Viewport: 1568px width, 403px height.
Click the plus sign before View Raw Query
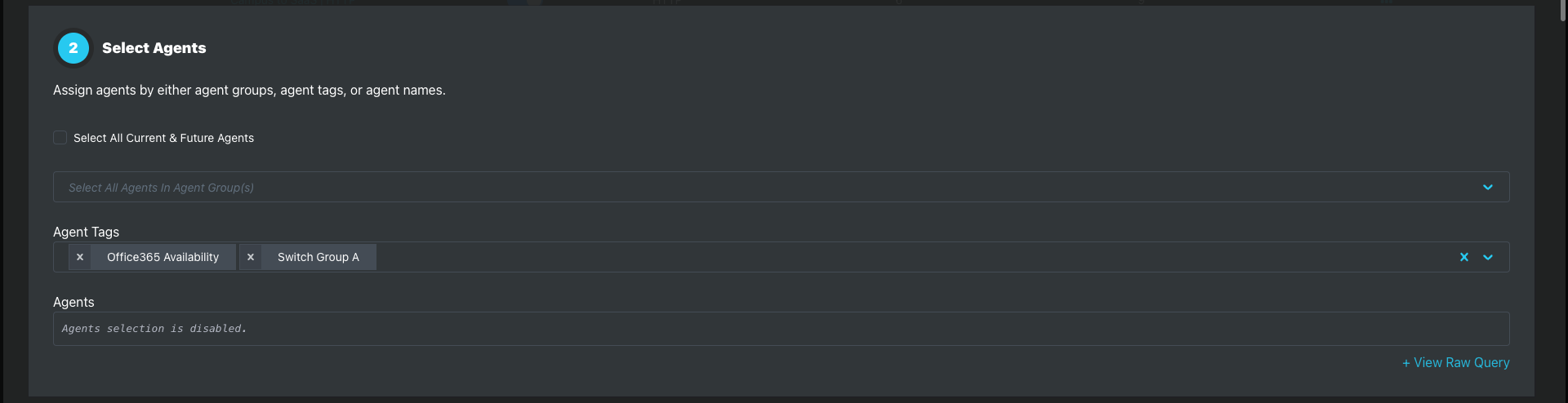coord(1406,363)
